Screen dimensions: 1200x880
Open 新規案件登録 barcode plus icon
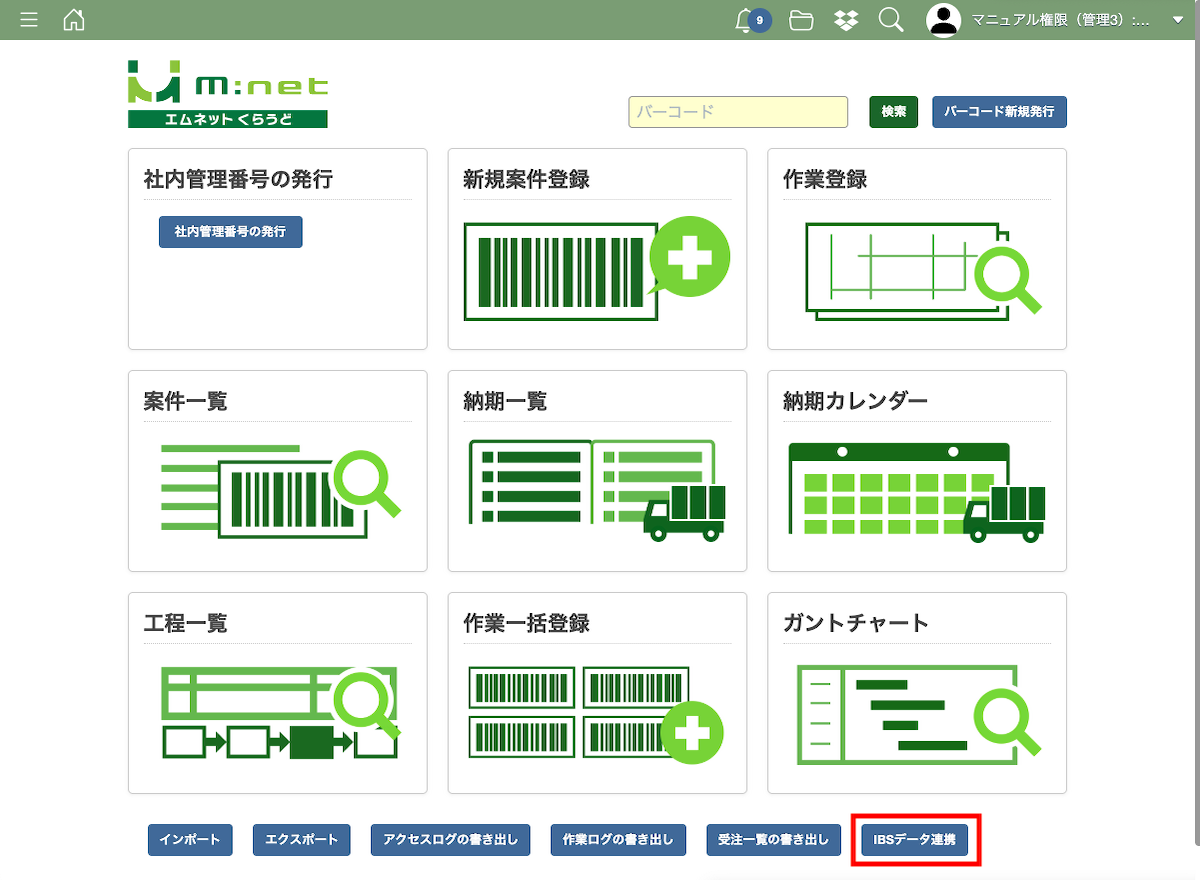click(x=596, y=269)
